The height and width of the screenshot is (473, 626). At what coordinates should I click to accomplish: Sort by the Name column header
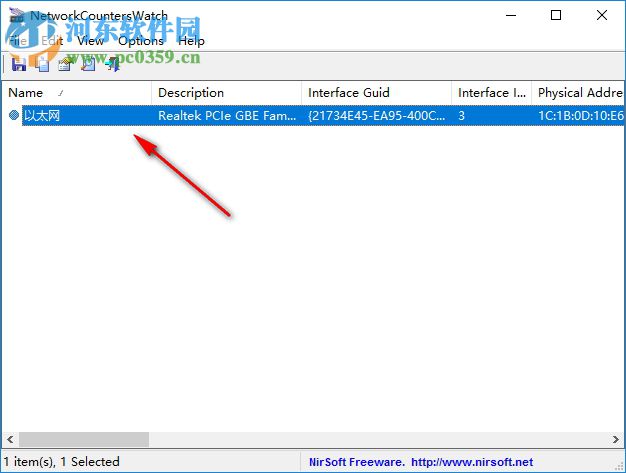(77, 93)
